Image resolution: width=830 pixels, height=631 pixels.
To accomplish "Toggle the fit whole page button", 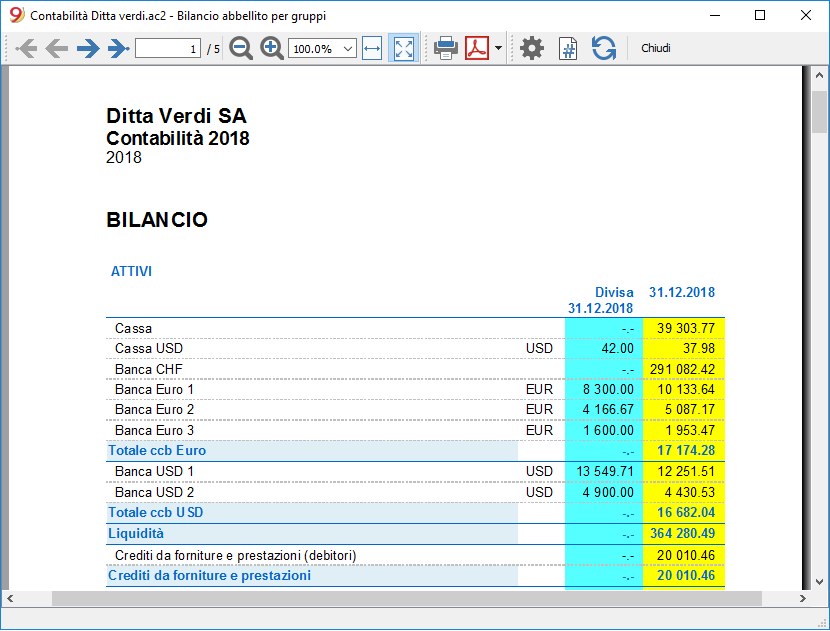I will pos(404,49).
